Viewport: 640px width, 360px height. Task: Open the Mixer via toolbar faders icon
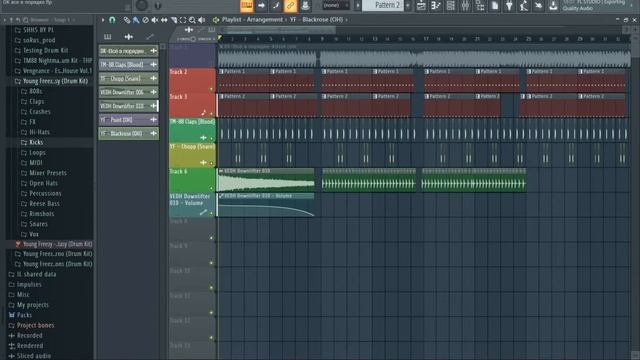tap(465, 5)
